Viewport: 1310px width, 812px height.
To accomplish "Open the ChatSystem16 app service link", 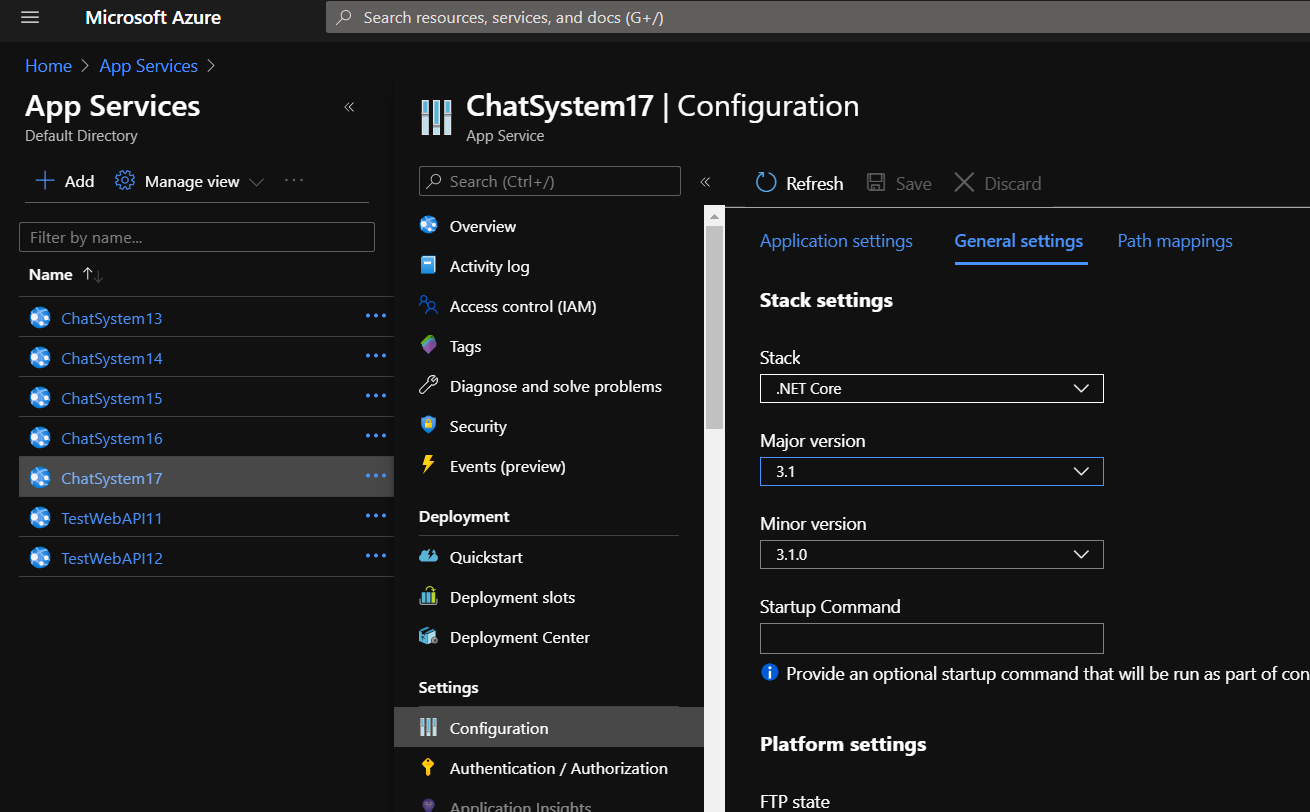I will point(112,438).
